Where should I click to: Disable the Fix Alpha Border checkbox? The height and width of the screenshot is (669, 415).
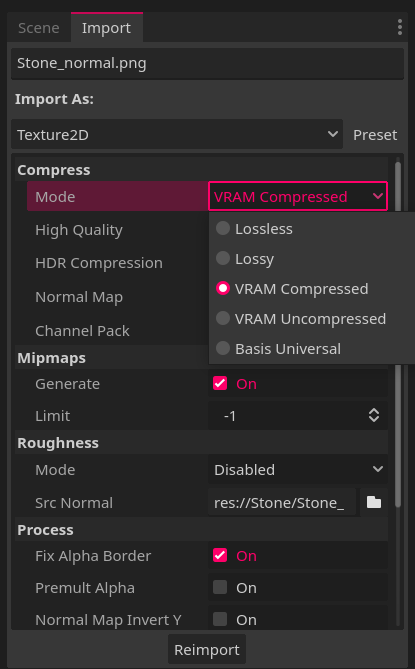(x=220, y=555)
